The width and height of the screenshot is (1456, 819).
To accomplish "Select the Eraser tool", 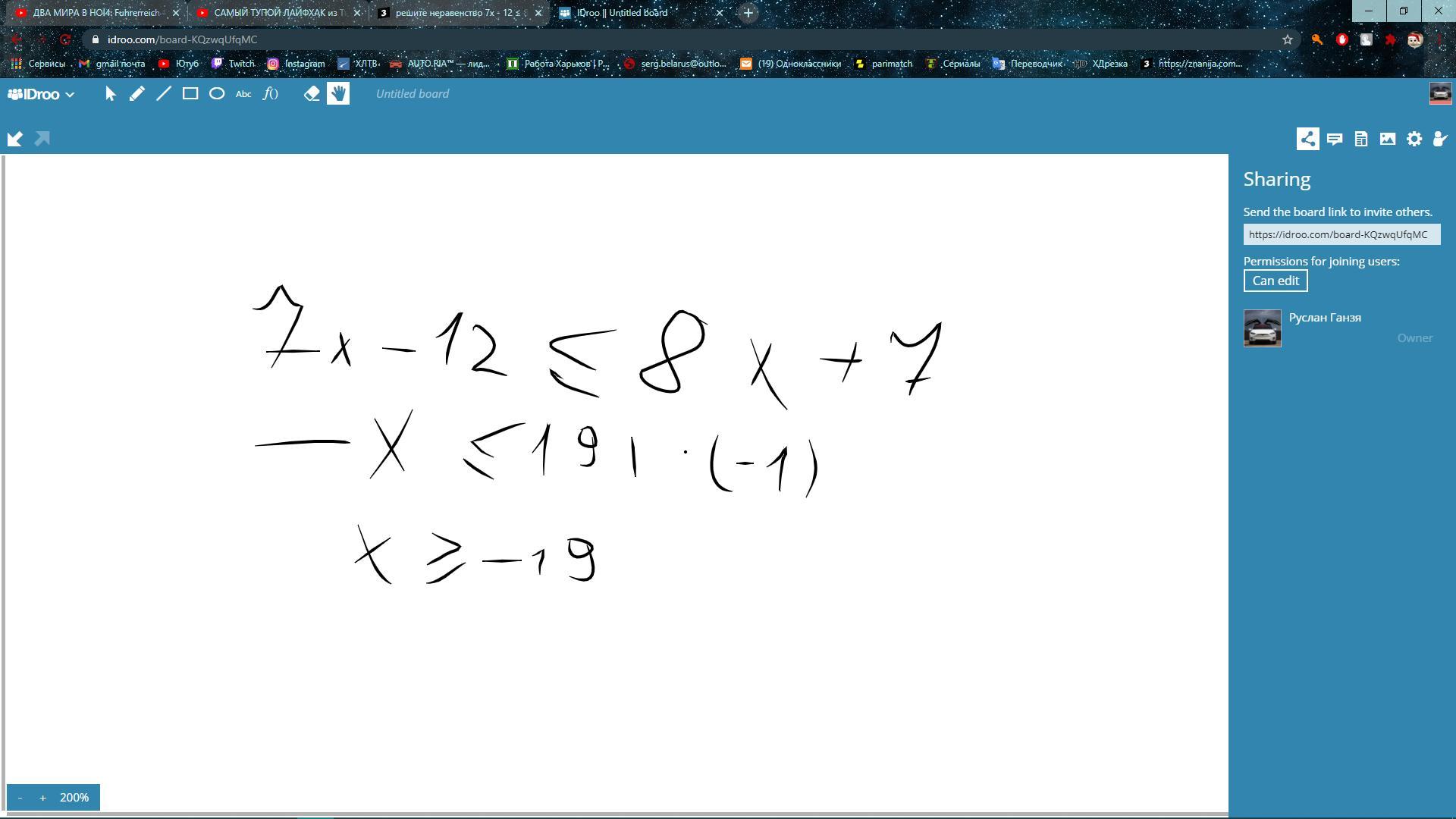I will coord(312,94).
